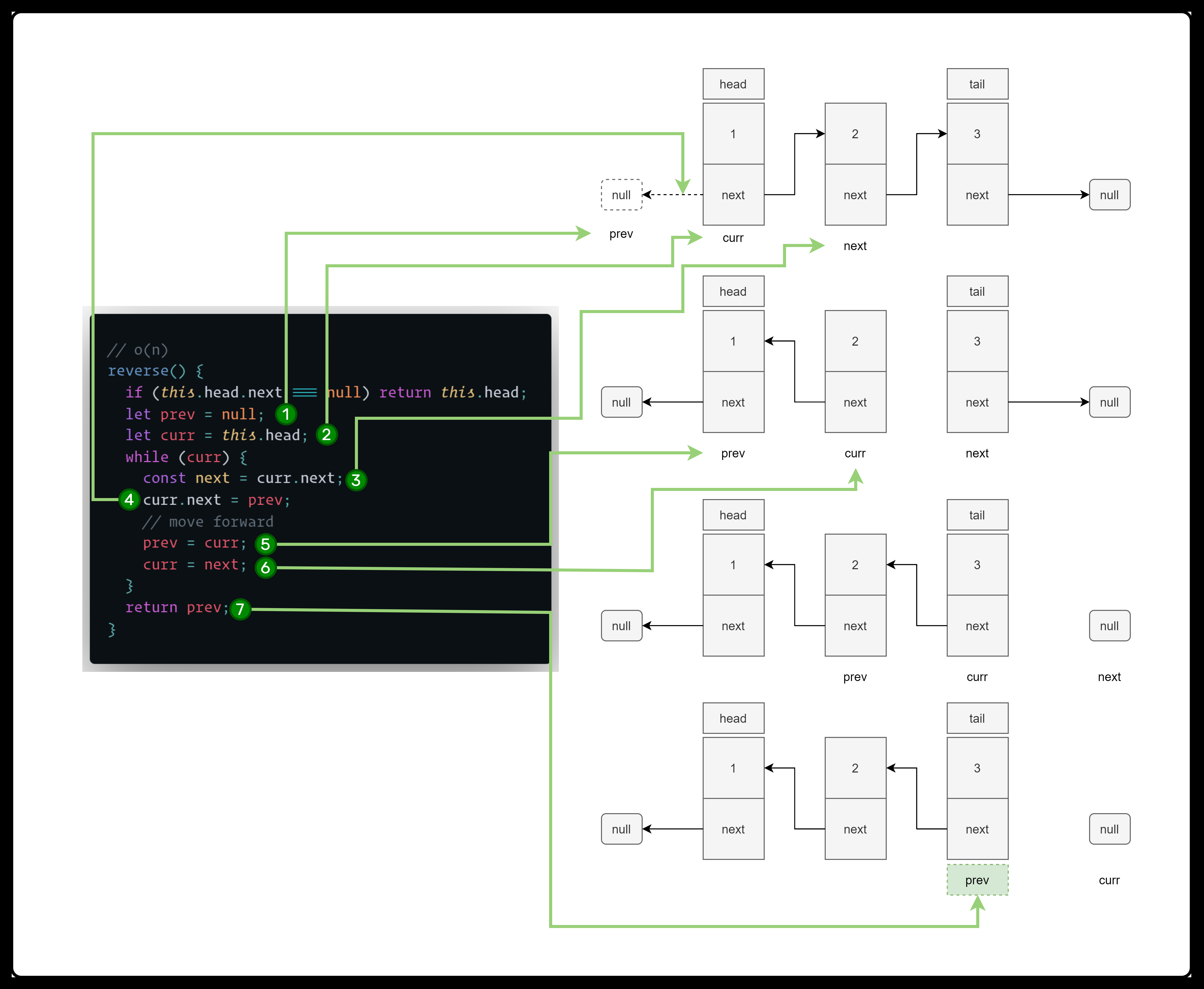Select node 2 in the top list
Viewport: 1204px width, 989px height.
(x=855, y=134)
